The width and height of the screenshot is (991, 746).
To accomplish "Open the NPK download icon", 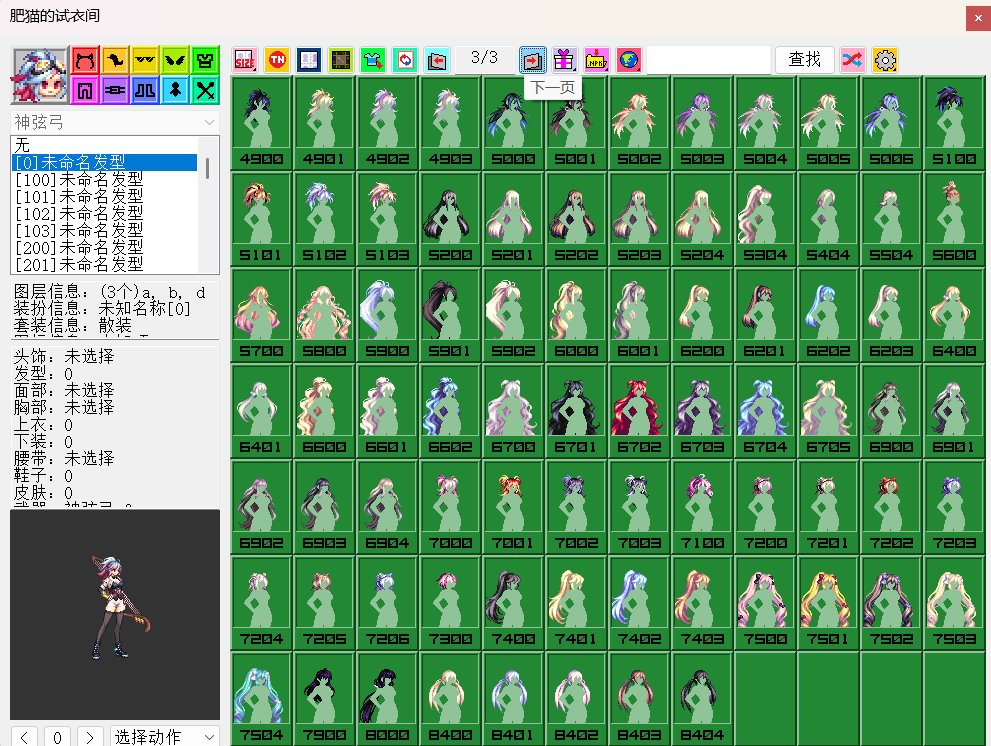I will point(597,60).
